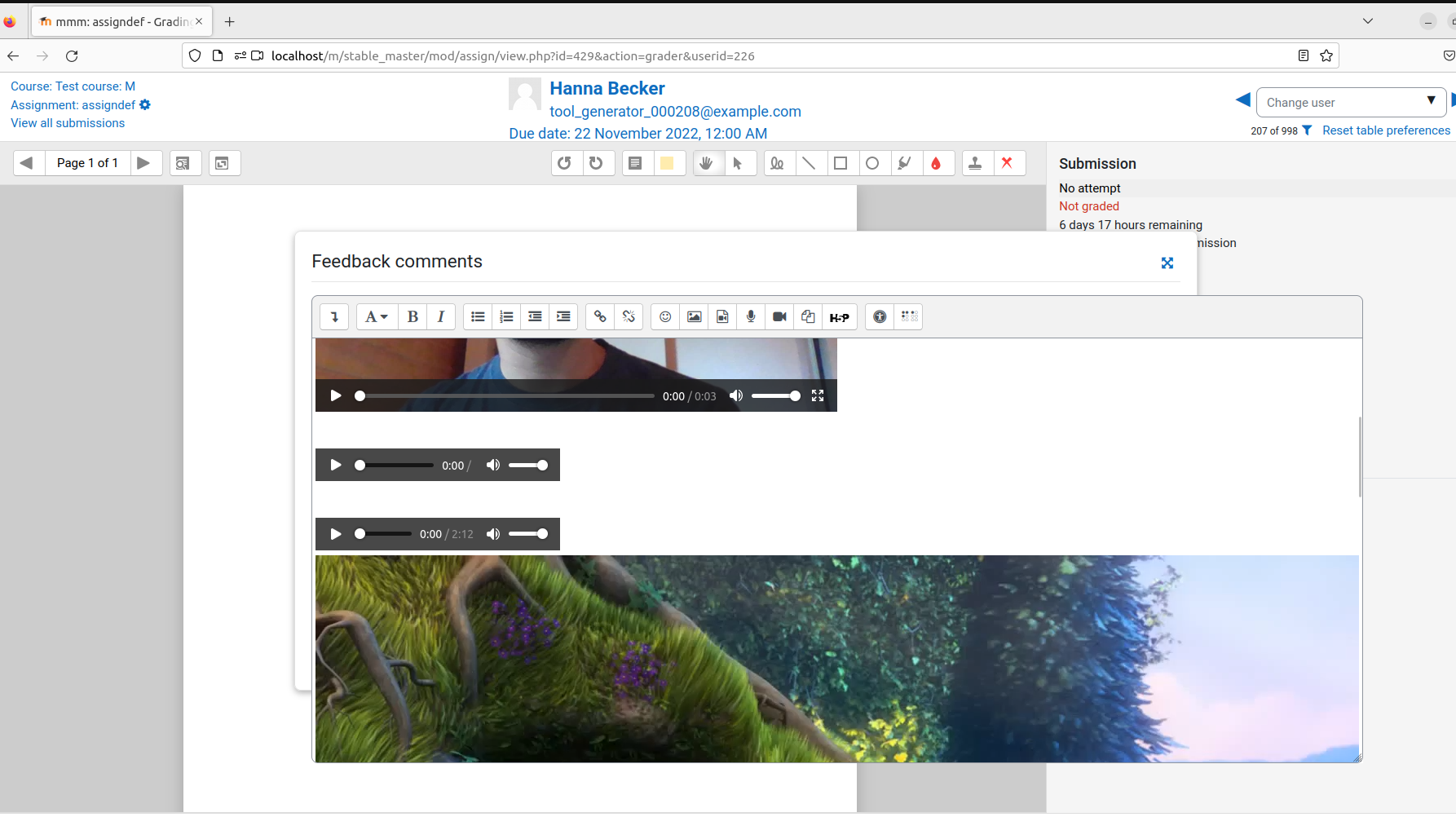Insert a link in feedback comments
The width and height of the screenshot is (1456, 817).
(600, 316)
